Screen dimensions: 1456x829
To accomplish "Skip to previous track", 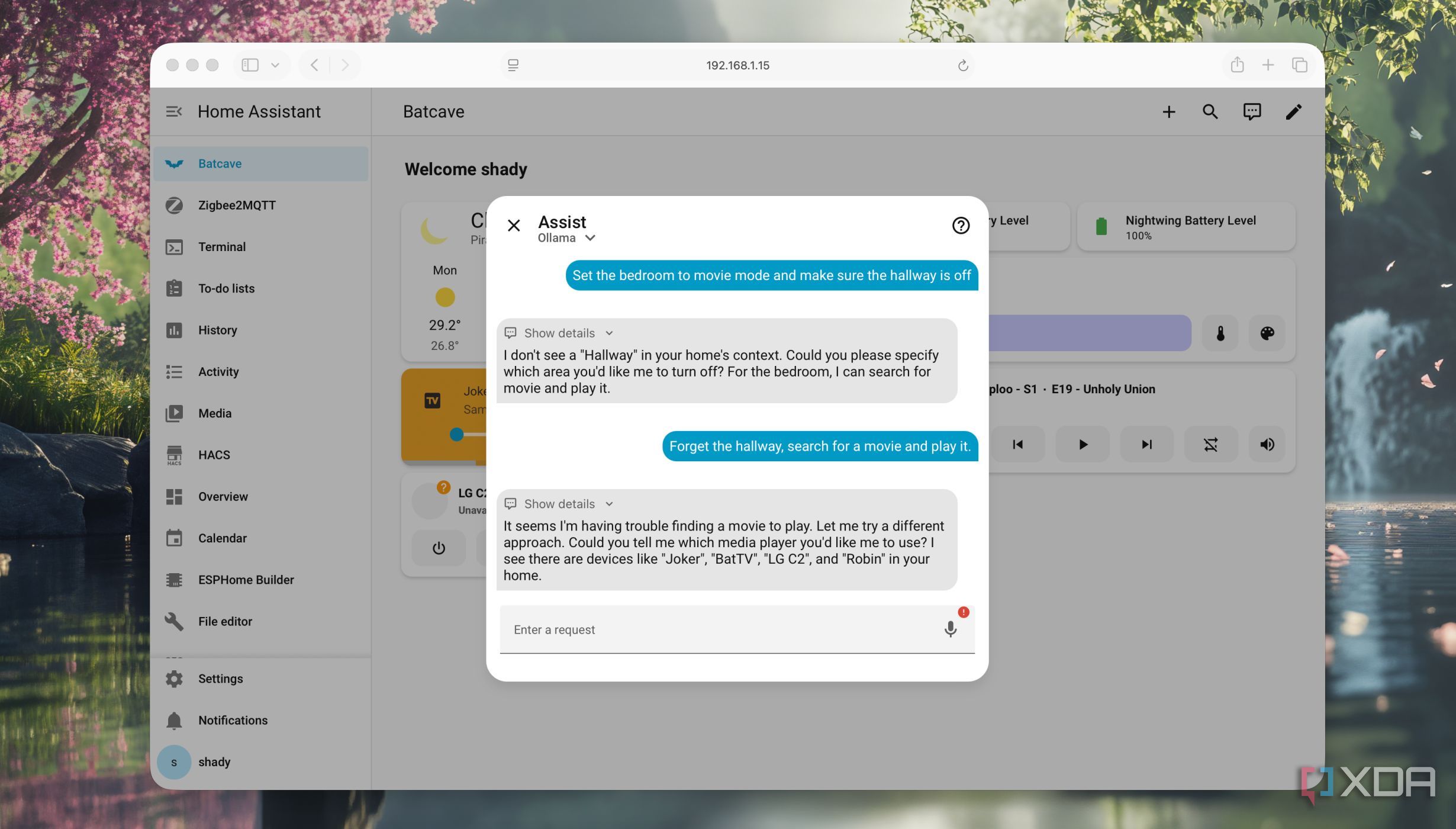I will coord(1017,444).
